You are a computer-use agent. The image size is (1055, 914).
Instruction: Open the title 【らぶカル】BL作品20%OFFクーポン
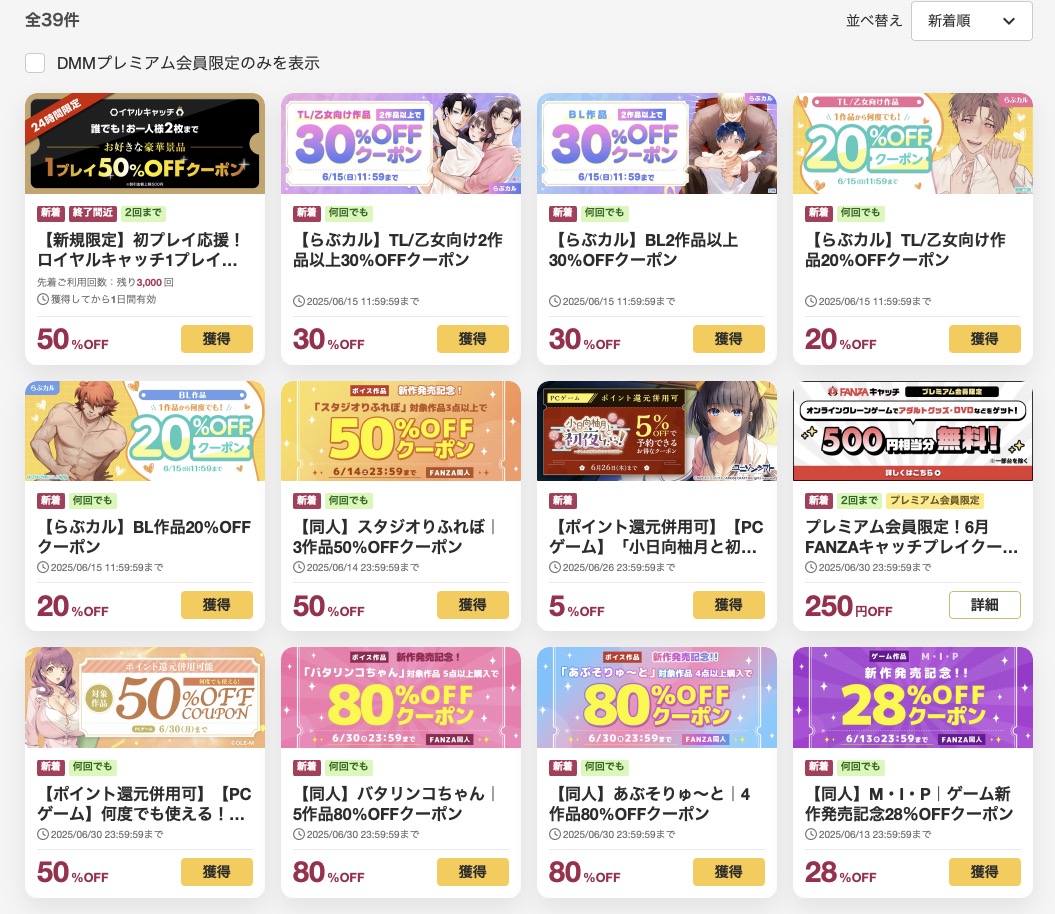144,536
